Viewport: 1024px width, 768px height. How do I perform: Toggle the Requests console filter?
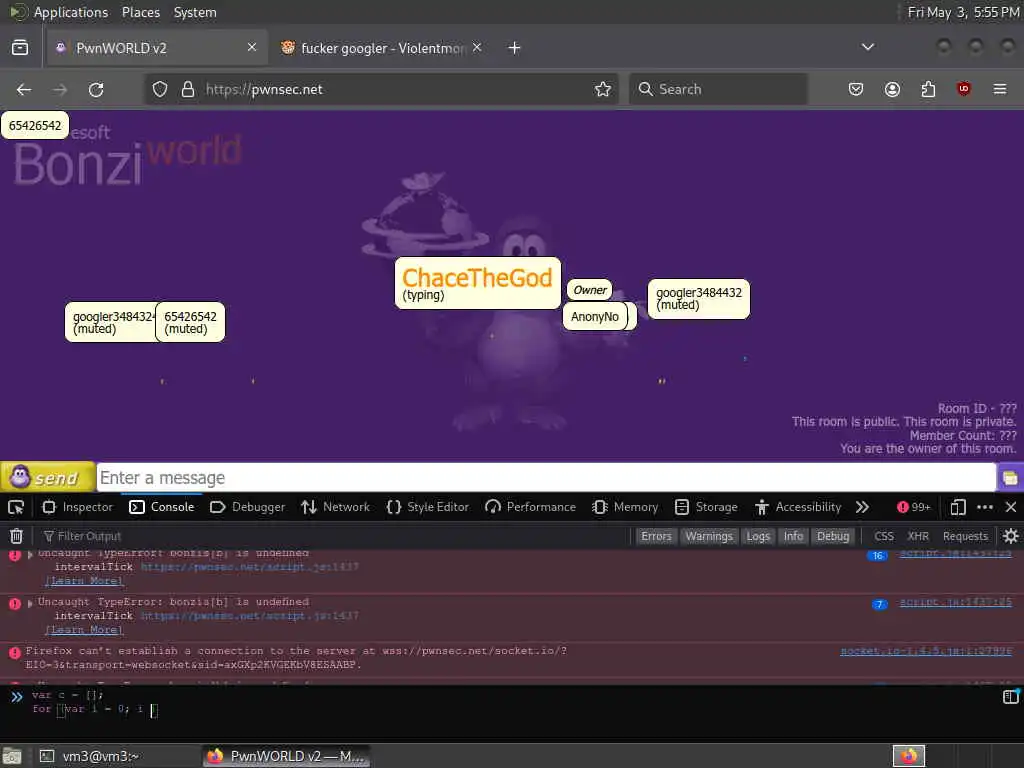click(x=965, y=536)
